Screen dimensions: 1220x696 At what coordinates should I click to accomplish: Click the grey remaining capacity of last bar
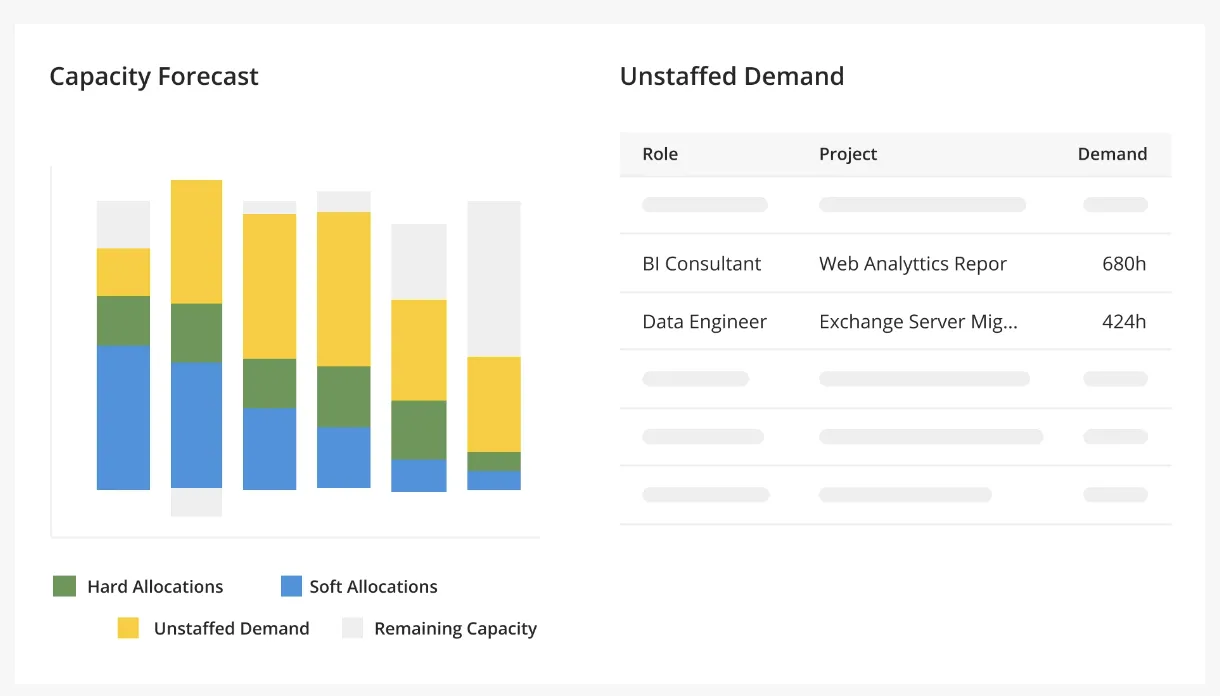pos(494,279)
